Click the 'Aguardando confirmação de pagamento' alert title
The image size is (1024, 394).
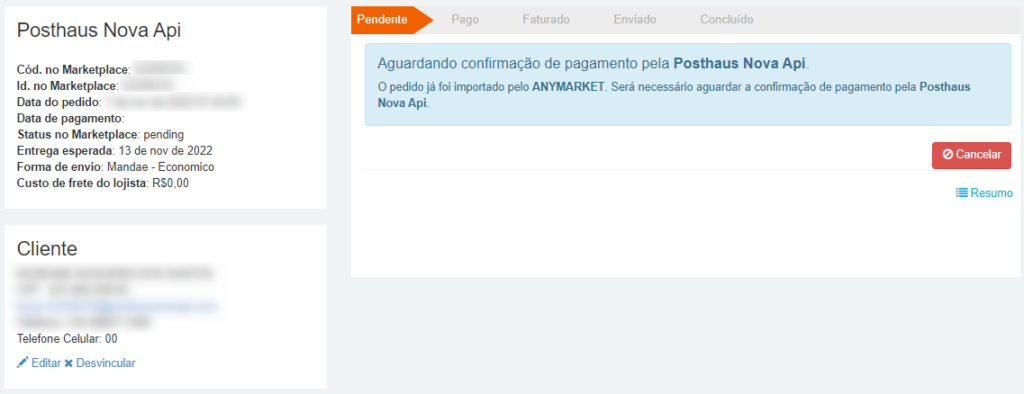pyautogui.click(x=594, y=64)
